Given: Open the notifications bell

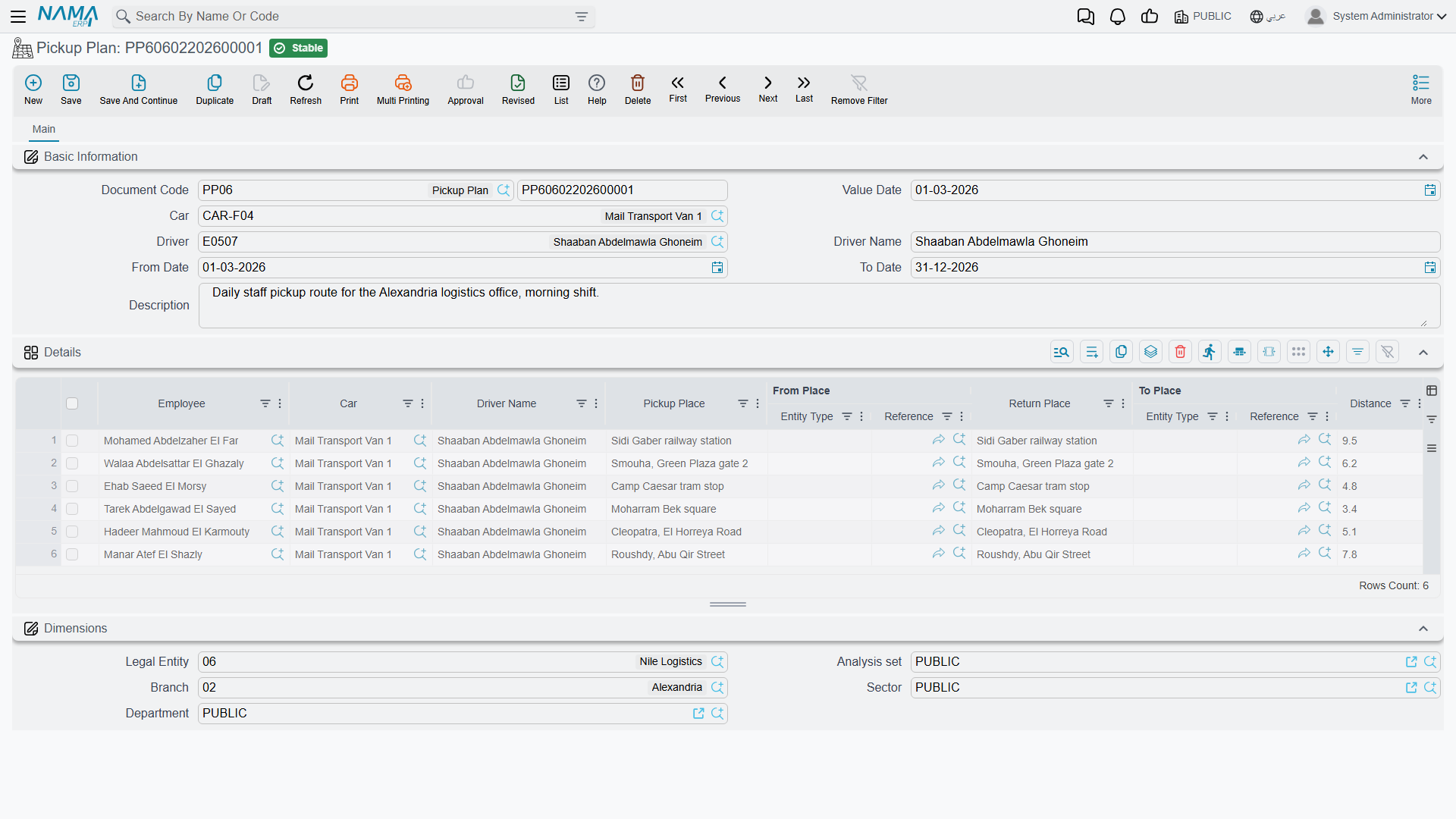Looking at the screenshot, I should coord(1117,16).
